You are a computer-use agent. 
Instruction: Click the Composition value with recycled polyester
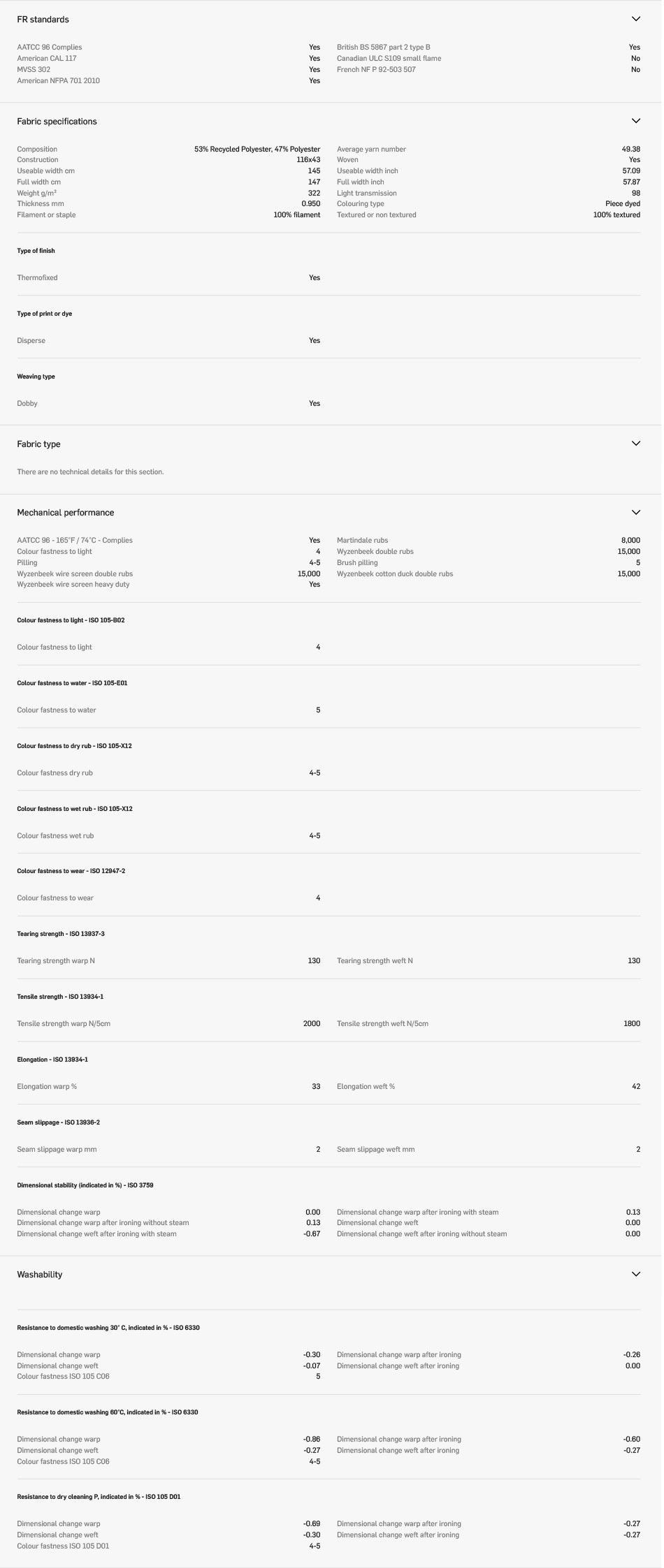point(257,149)
